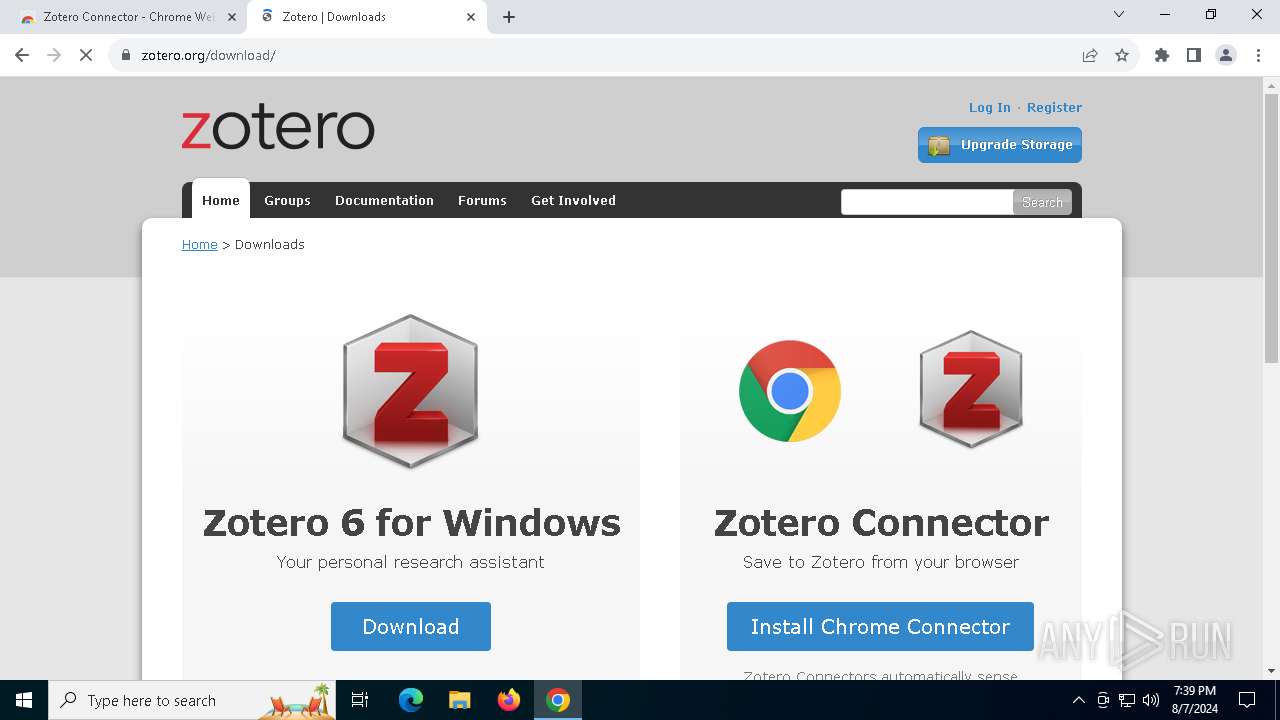Open the Home navigation tab
1280x720 pixels.
coord(221,200)
